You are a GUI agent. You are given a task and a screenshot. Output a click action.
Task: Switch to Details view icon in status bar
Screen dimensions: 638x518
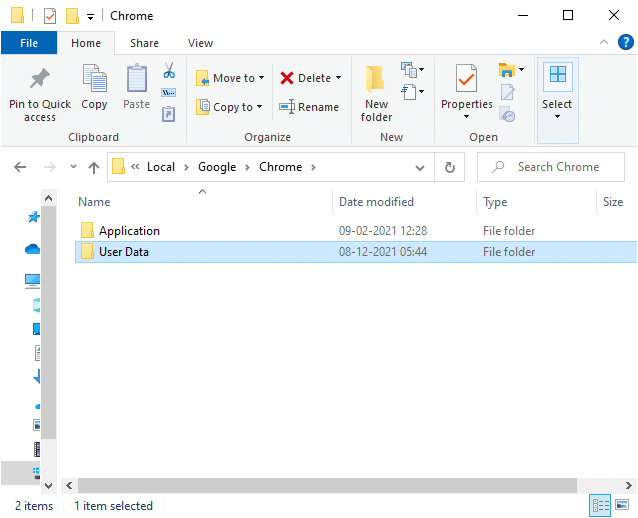tap(601, 505)
